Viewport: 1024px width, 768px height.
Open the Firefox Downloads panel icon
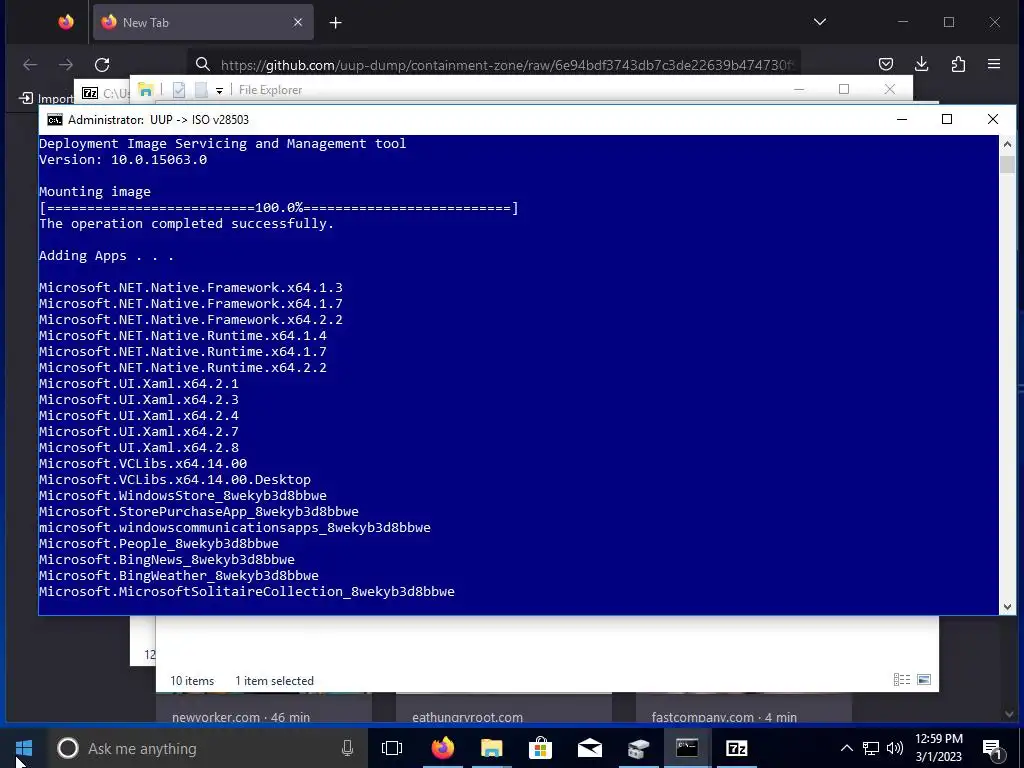click(x=921, y=64)
